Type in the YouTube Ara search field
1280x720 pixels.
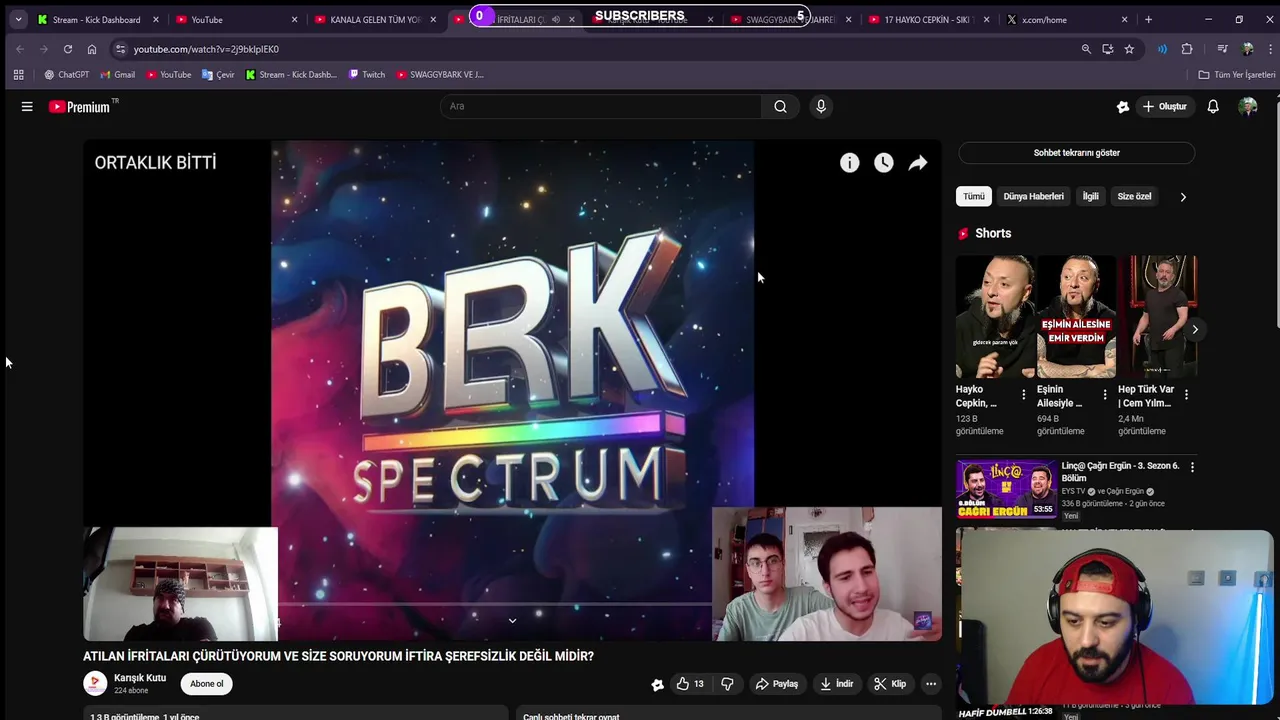600,107
